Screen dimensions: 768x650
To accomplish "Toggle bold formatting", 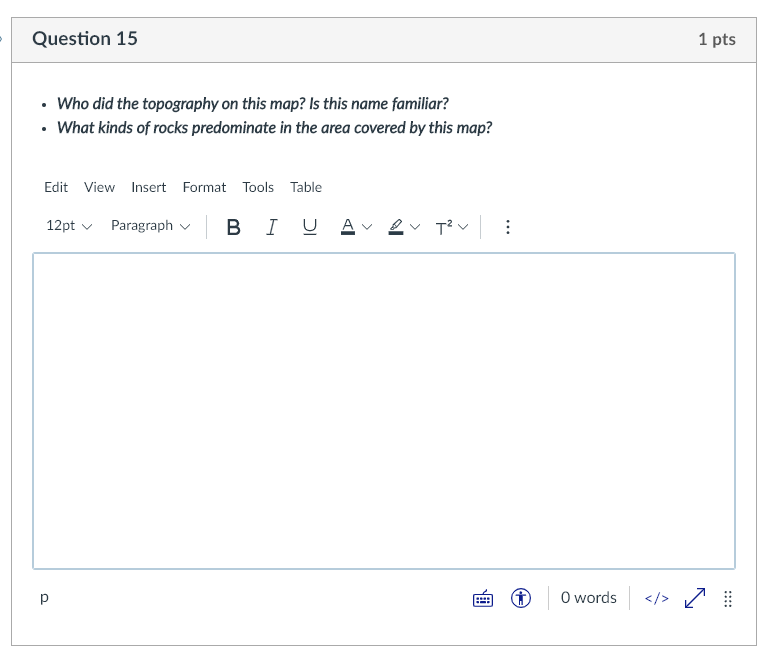I will (x=234, y=227).
